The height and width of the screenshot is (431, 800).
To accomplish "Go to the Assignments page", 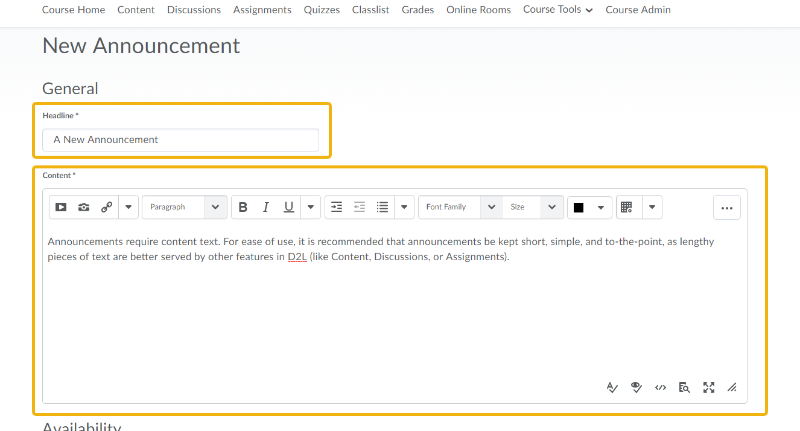I will point(262,10).
